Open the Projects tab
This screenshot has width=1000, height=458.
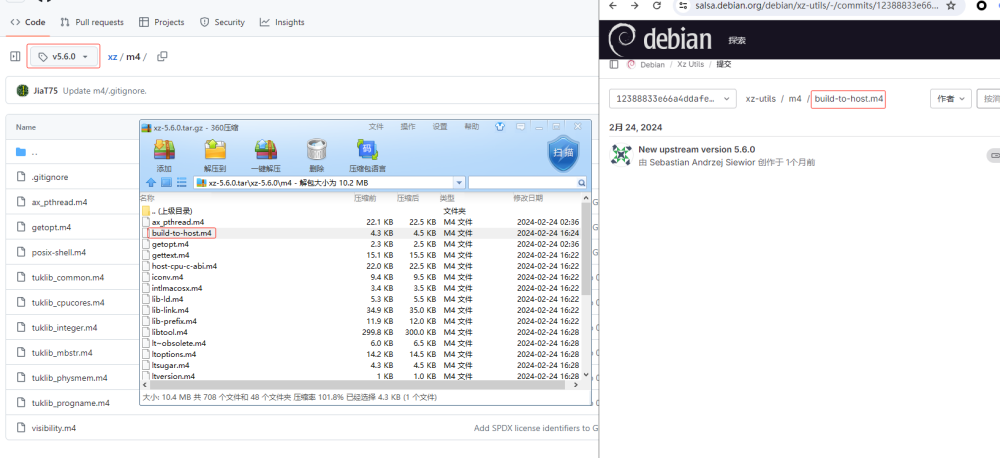click(163, 22)
